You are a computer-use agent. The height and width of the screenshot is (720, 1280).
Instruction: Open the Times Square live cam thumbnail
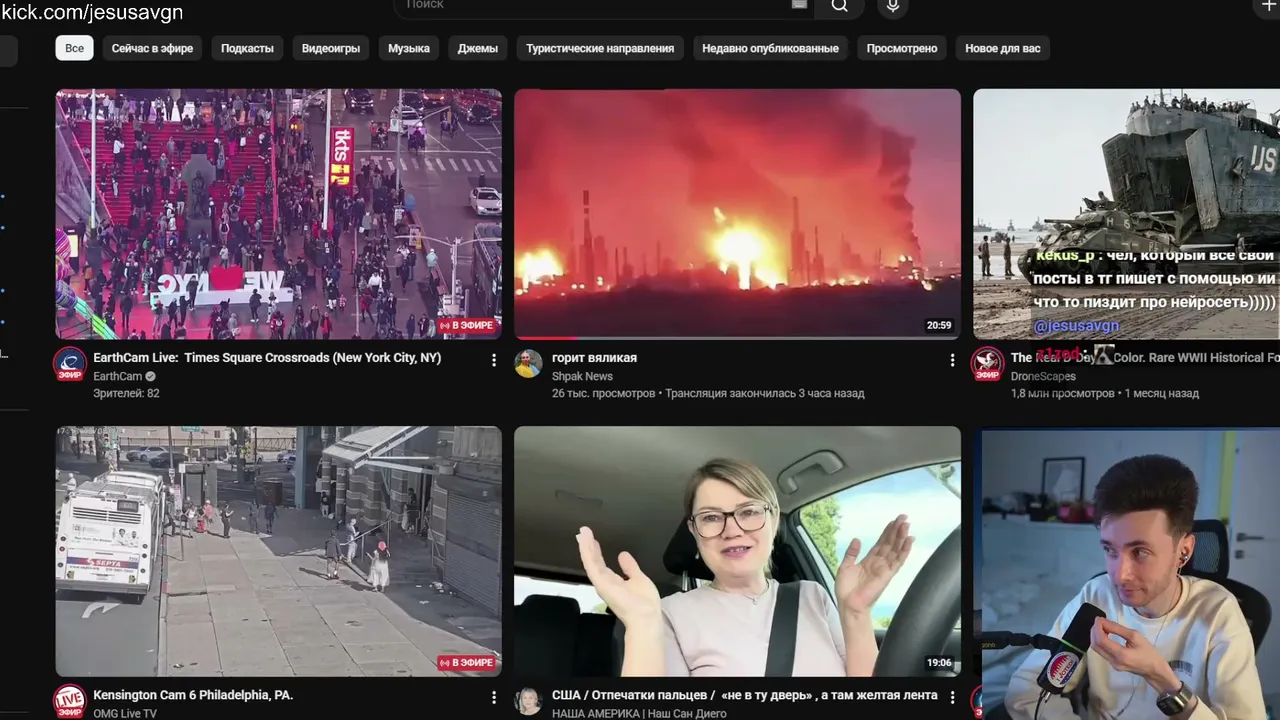[278, 214]
